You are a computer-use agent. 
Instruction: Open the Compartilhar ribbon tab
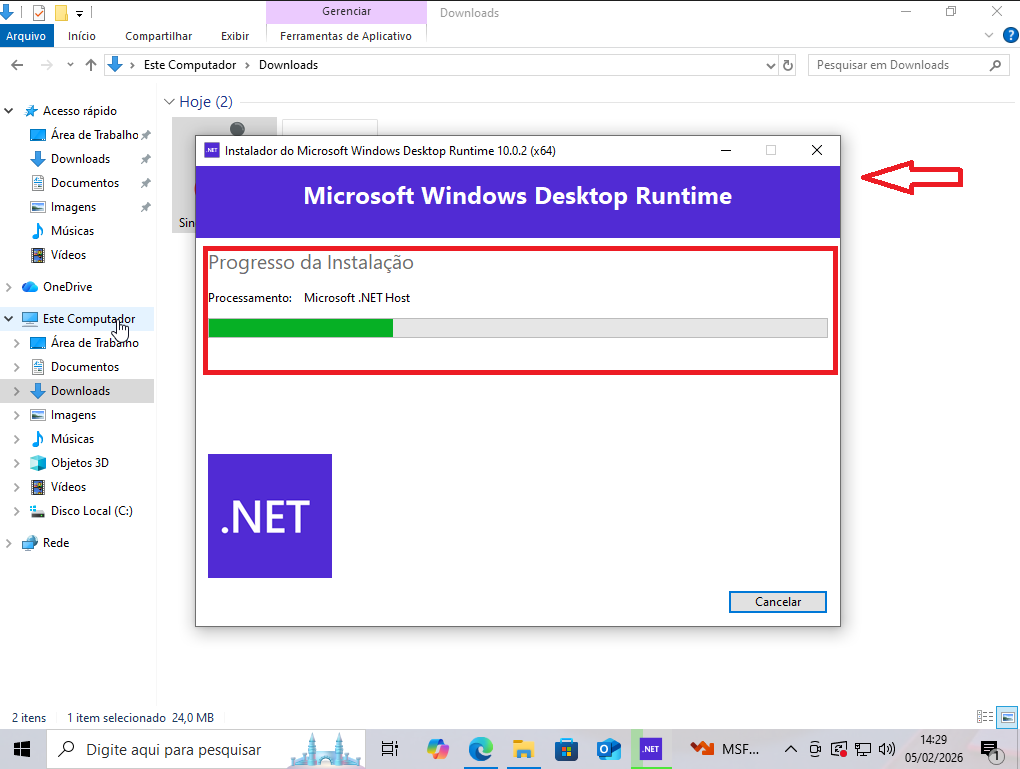[x=158, y=36]
